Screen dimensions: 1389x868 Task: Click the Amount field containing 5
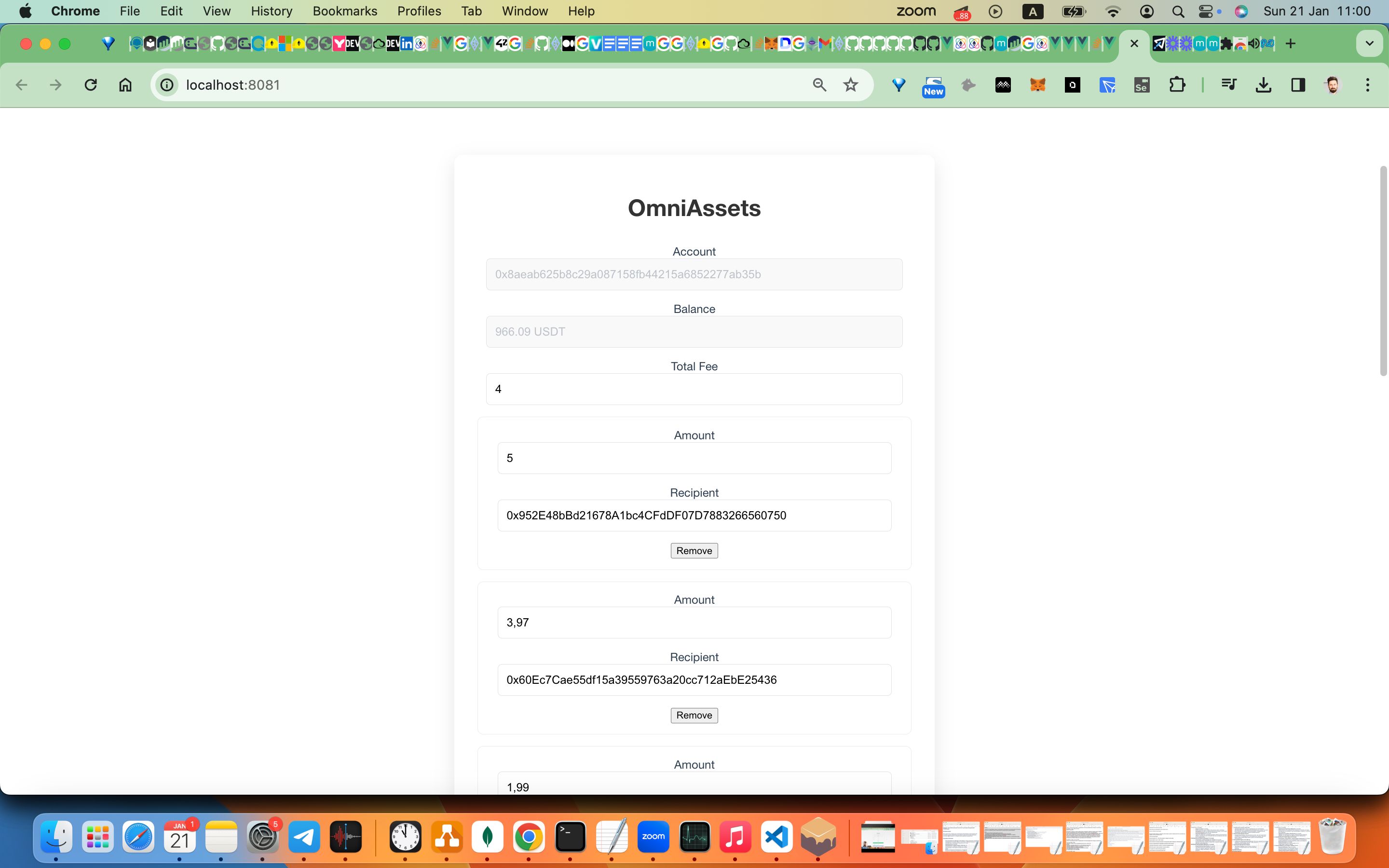(694, 458)
